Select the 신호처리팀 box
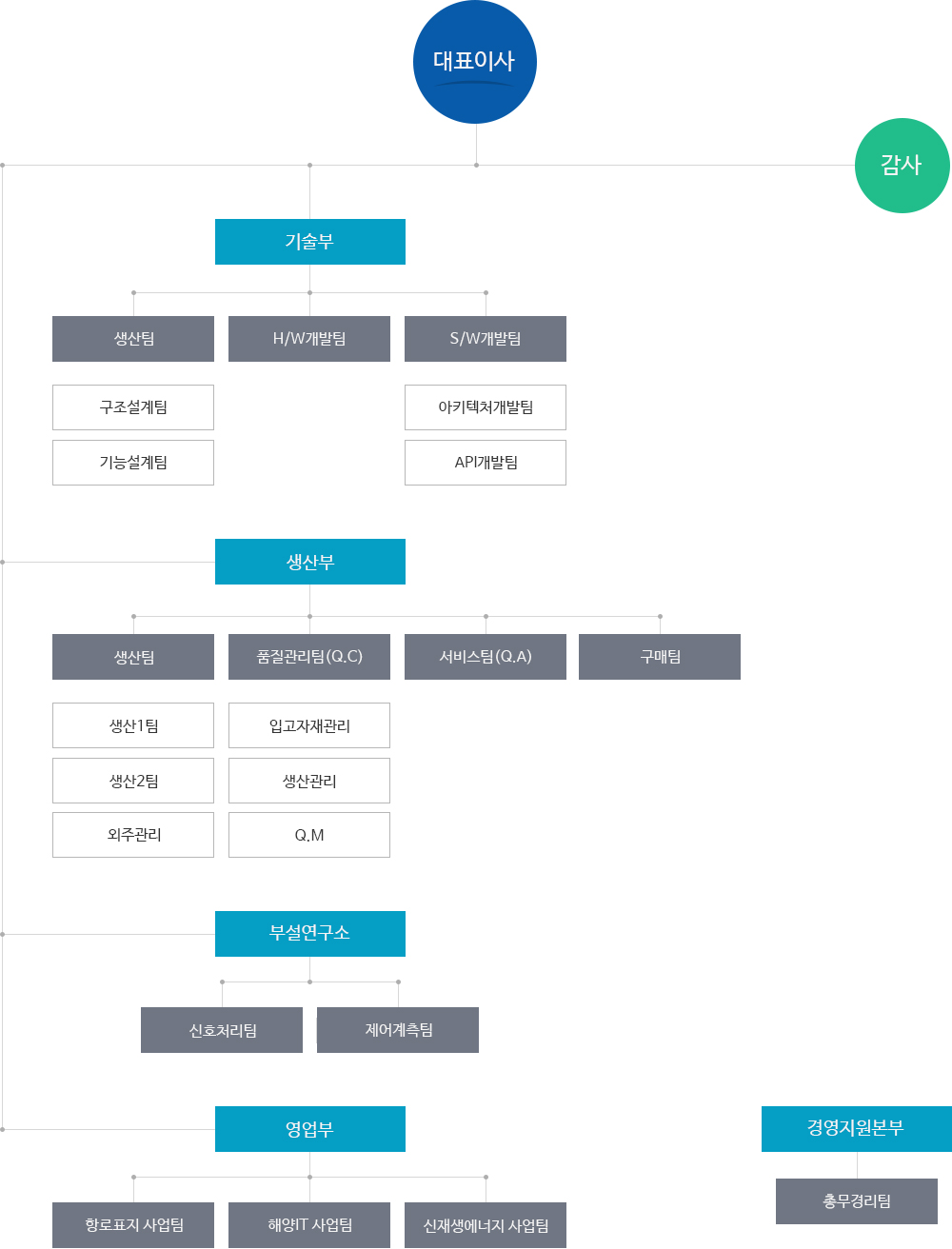 click(221, 1029)
